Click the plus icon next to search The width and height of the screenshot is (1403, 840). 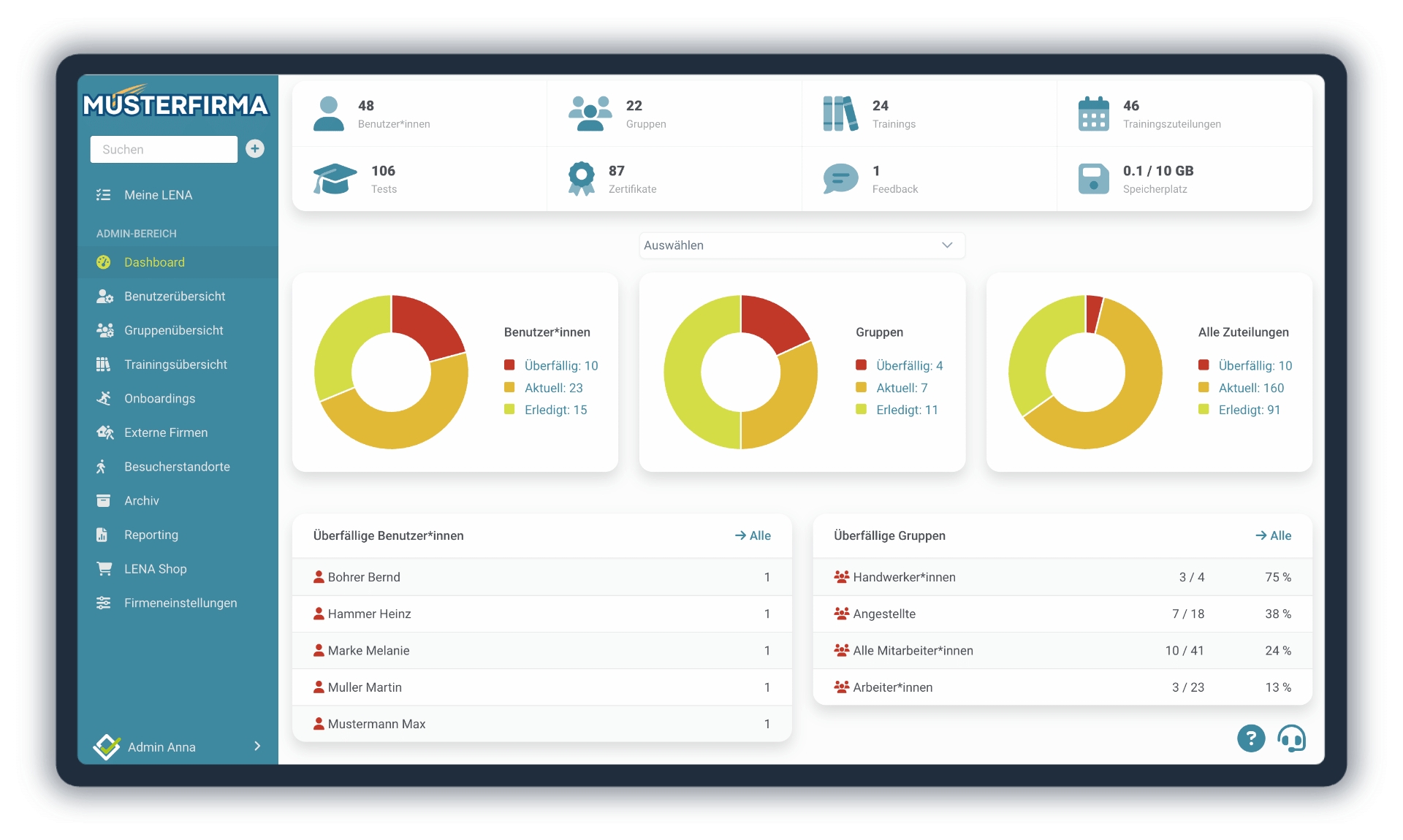pyautogui.click(x=255, y=149)
